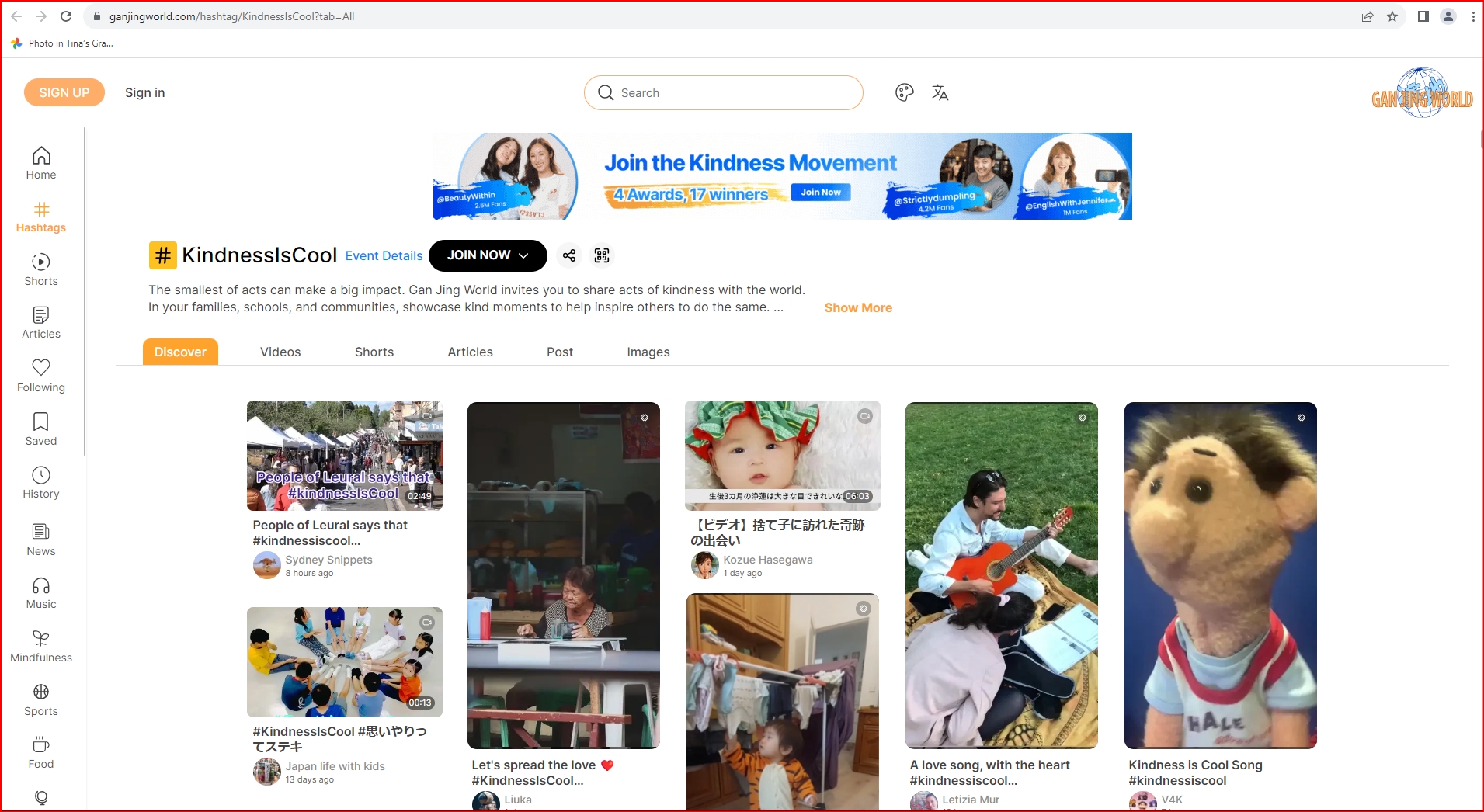Click Join Now on the banner

tap(821, 192)
